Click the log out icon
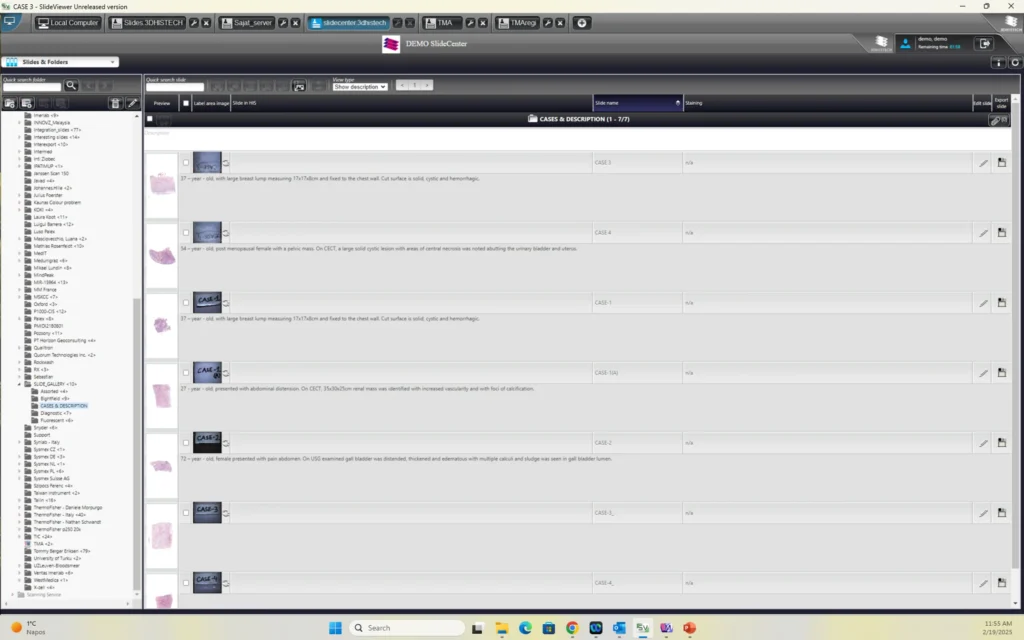The height and width of the screenshot is (640, 1024). point(985,44)
